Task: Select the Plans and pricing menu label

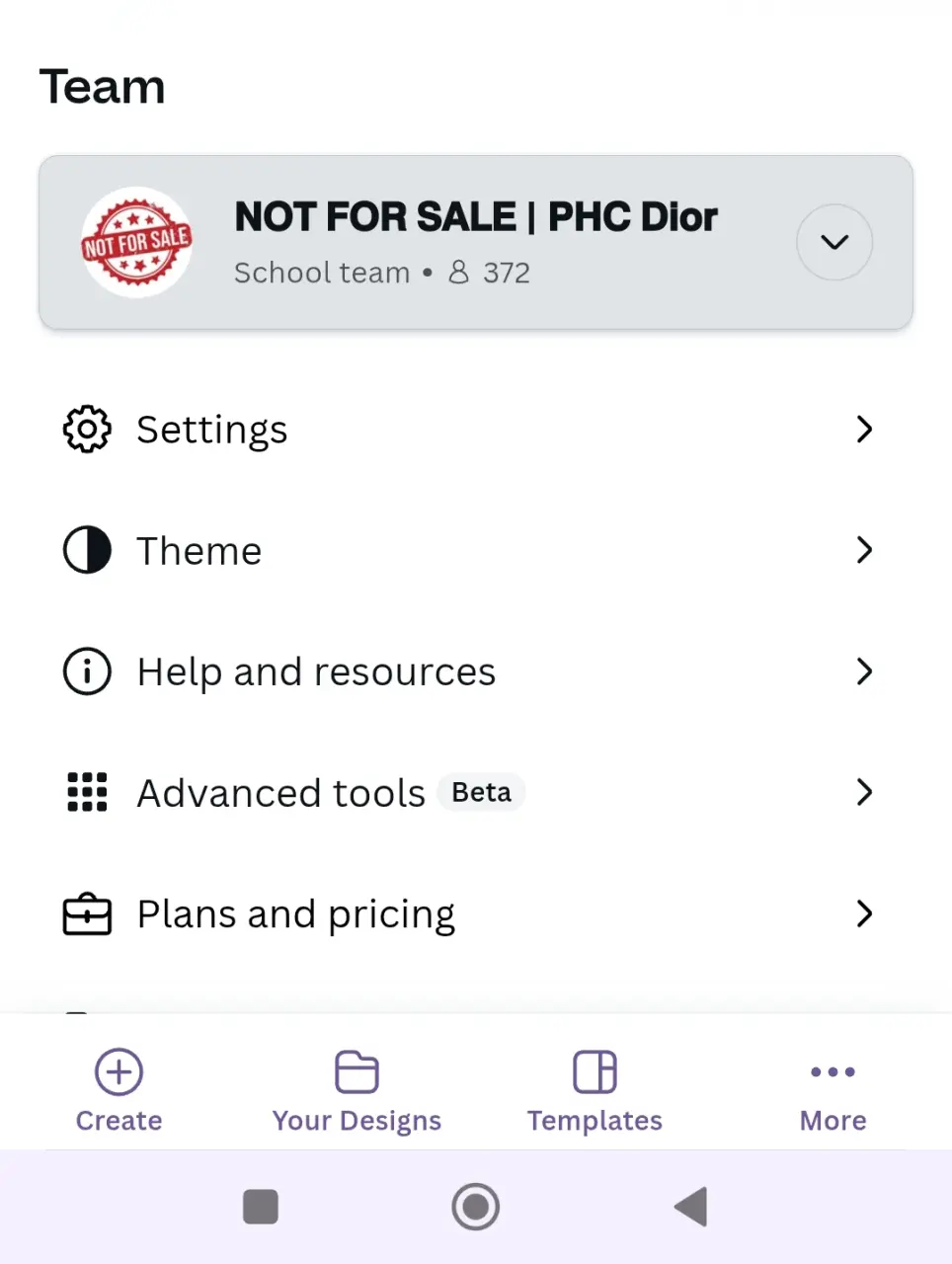Action: 296,915
